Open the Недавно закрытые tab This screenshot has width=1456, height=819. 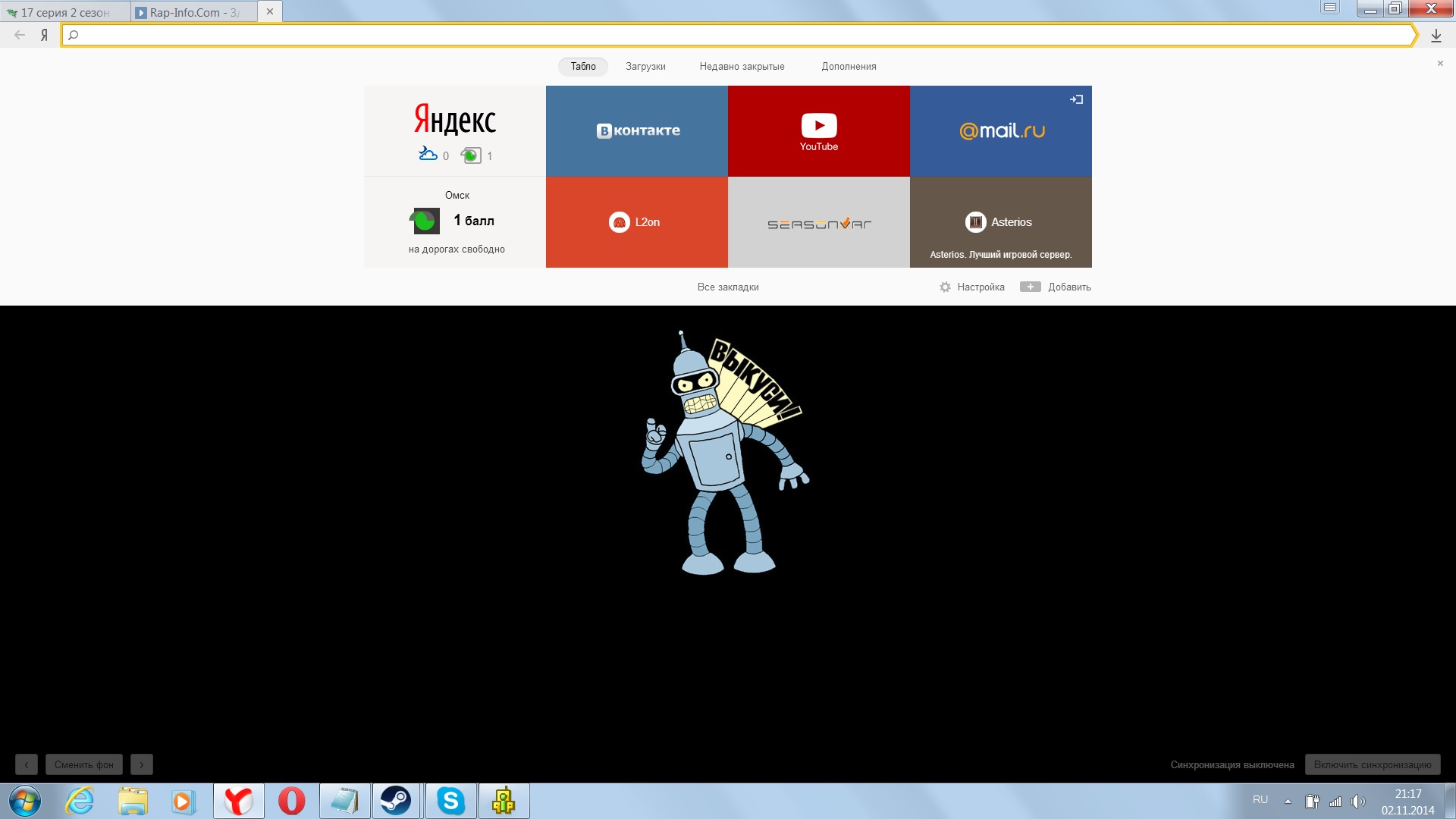[742, 67]
